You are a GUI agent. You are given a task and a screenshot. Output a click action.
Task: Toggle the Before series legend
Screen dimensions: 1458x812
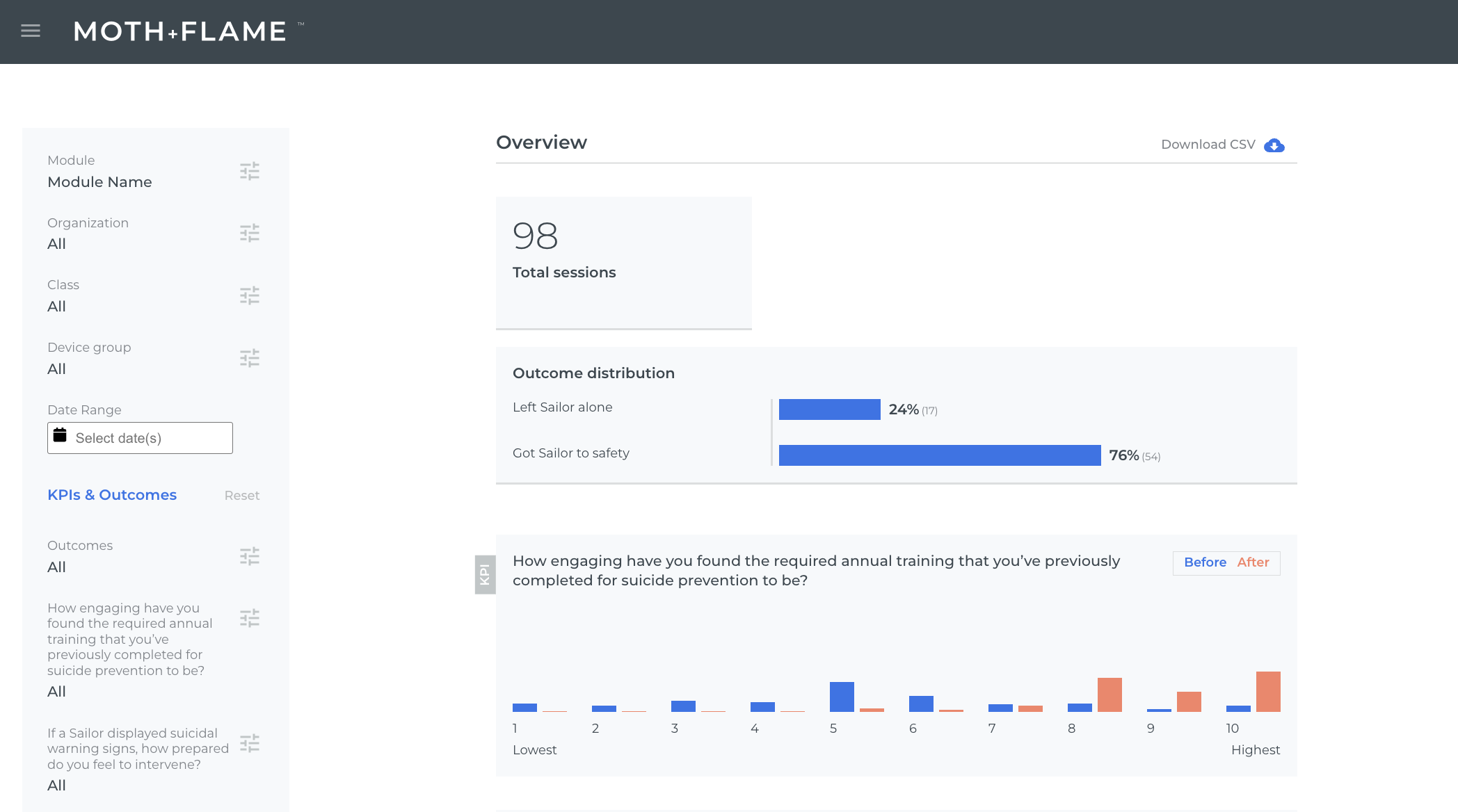coord(1205,562)
